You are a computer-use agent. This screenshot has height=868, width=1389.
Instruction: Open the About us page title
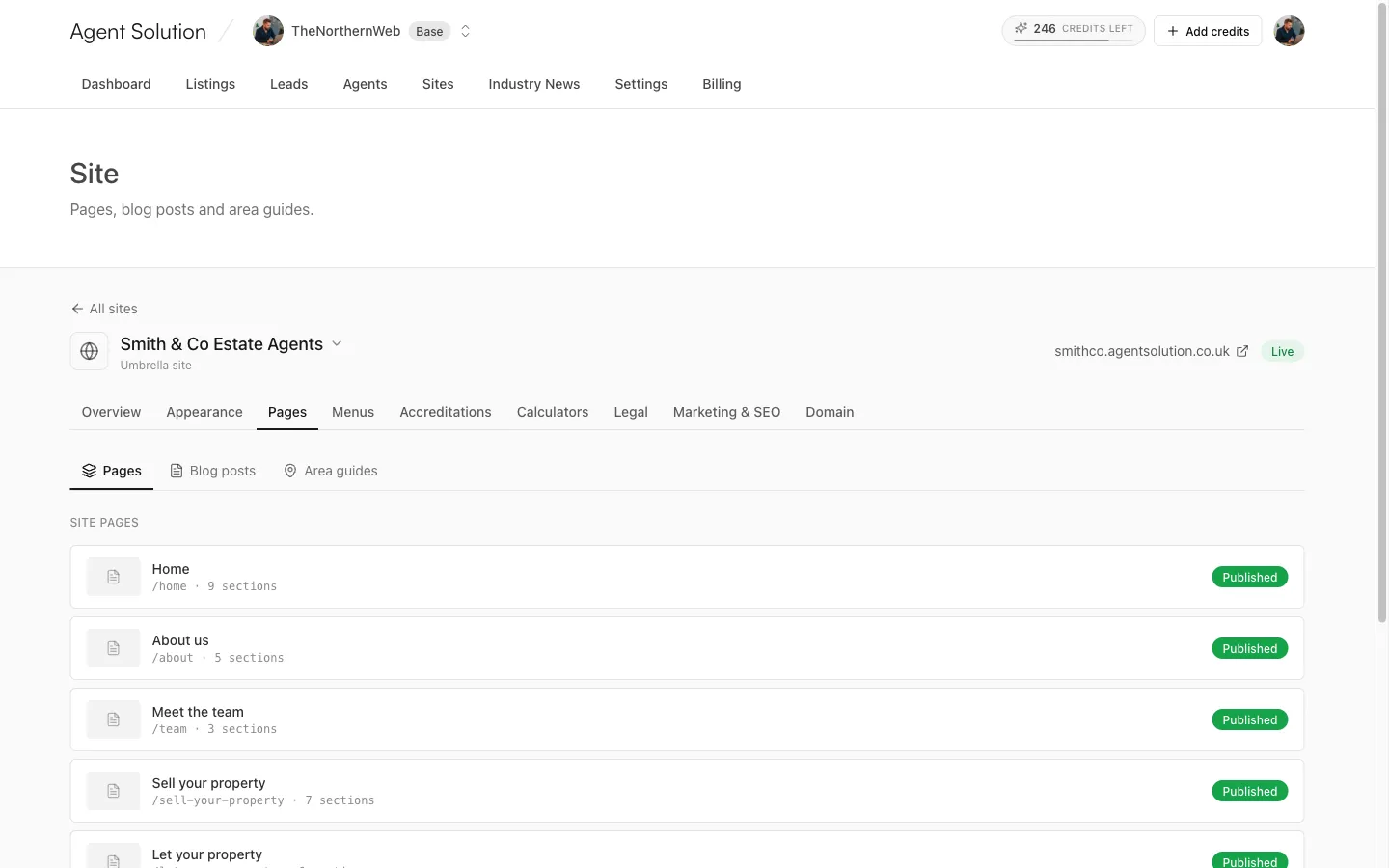pos(180,640)
